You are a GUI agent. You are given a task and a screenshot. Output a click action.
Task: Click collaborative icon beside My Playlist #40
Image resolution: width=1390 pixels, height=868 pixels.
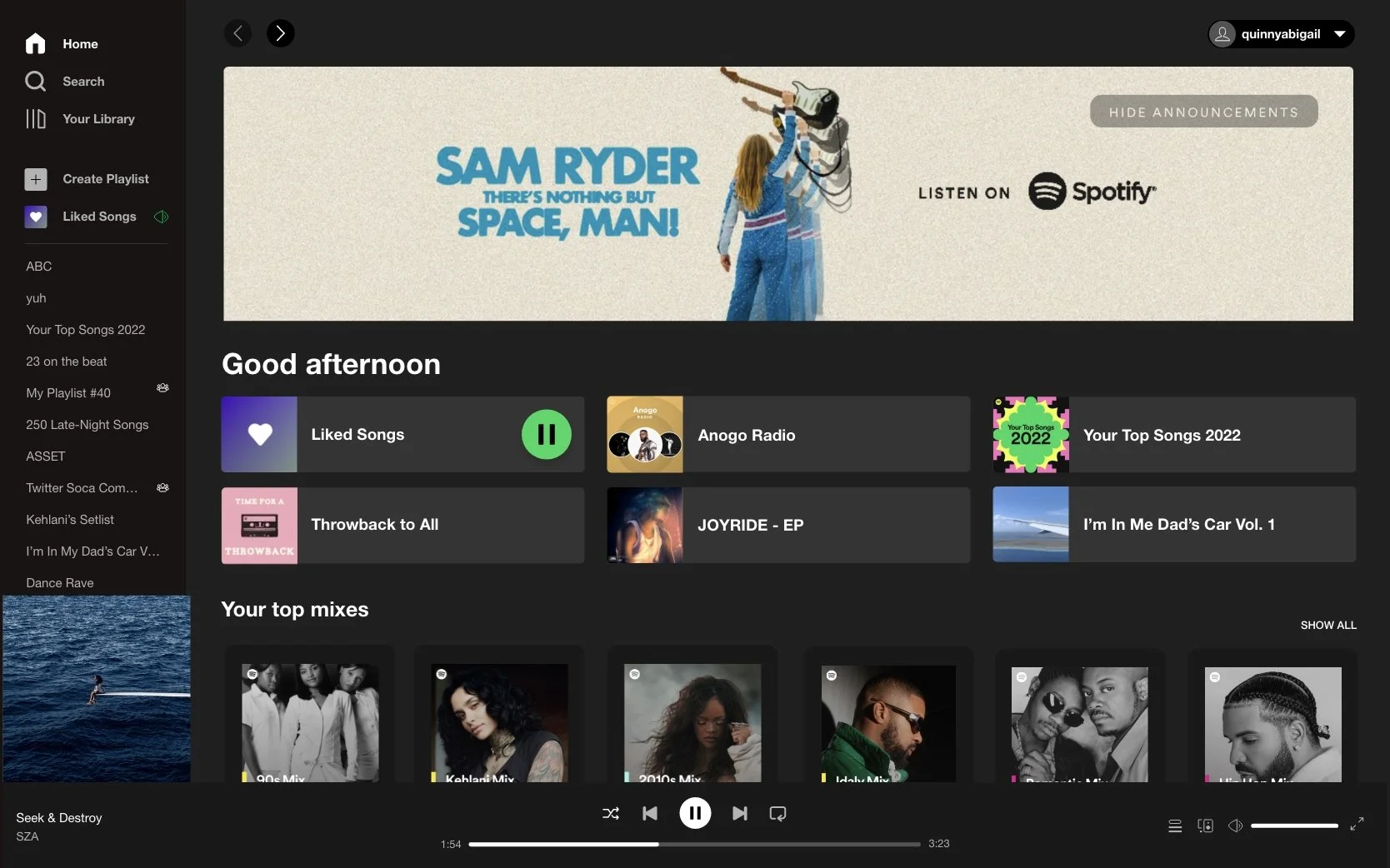point(162,388)
